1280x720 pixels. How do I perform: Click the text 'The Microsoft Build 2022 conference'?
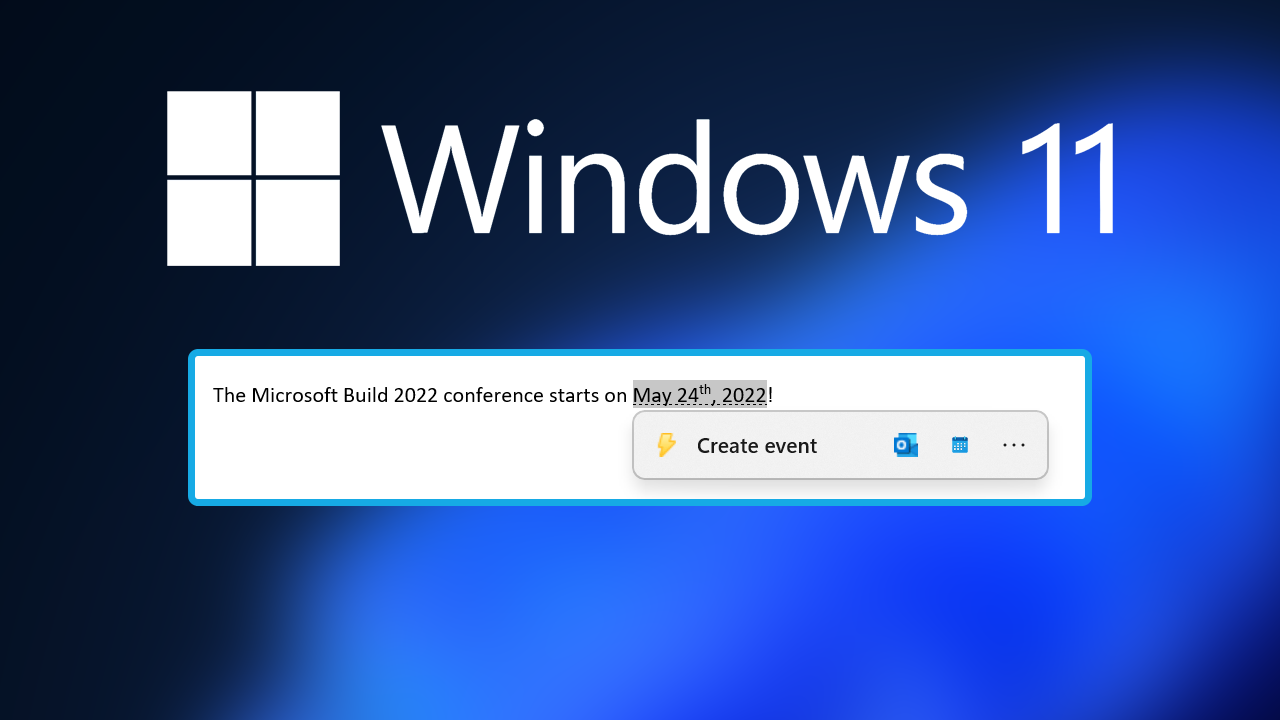coord(377,395)
